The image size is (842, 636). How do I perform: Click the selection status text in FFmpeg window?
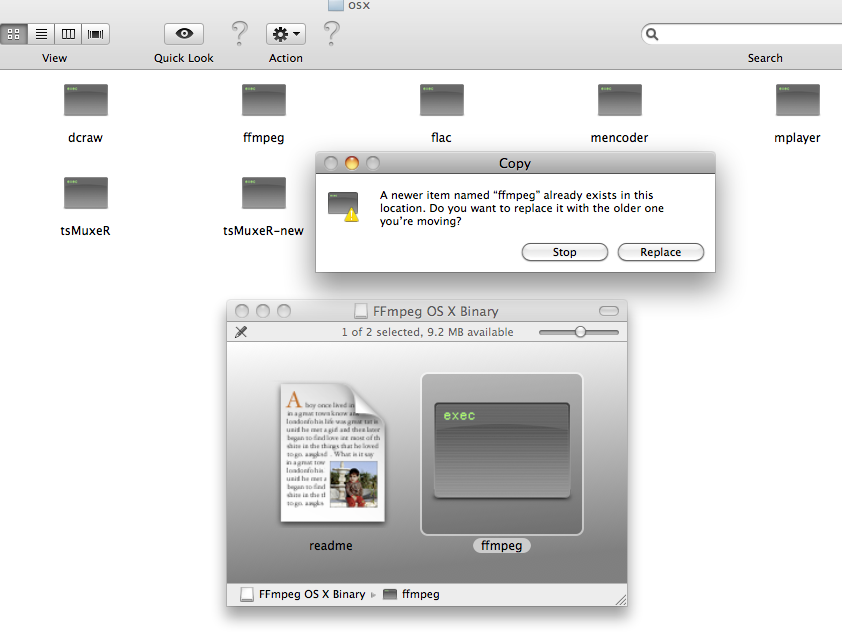pyautogui.click(x=427, y=332)
